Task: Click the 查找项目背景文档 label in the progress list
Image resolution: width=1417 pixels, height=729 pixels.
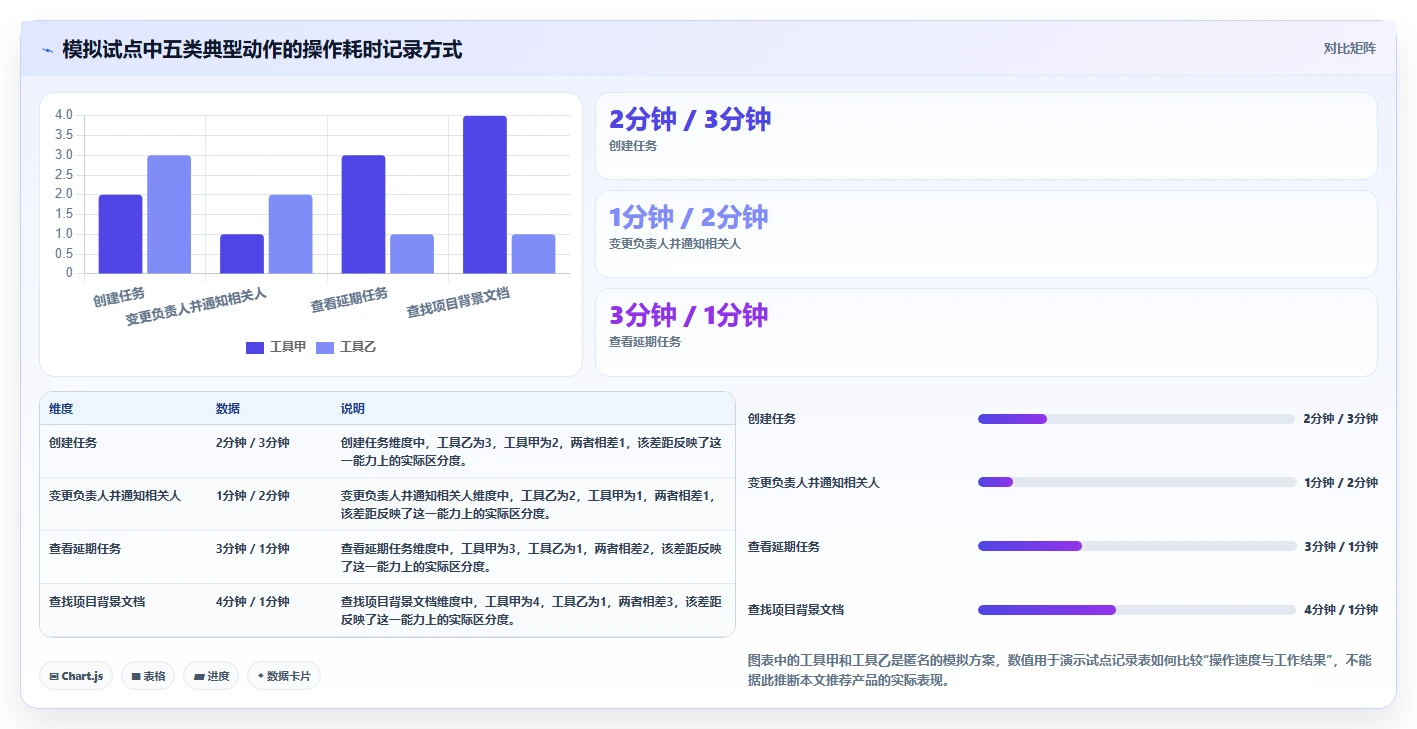Action: (x=796, y=610)
